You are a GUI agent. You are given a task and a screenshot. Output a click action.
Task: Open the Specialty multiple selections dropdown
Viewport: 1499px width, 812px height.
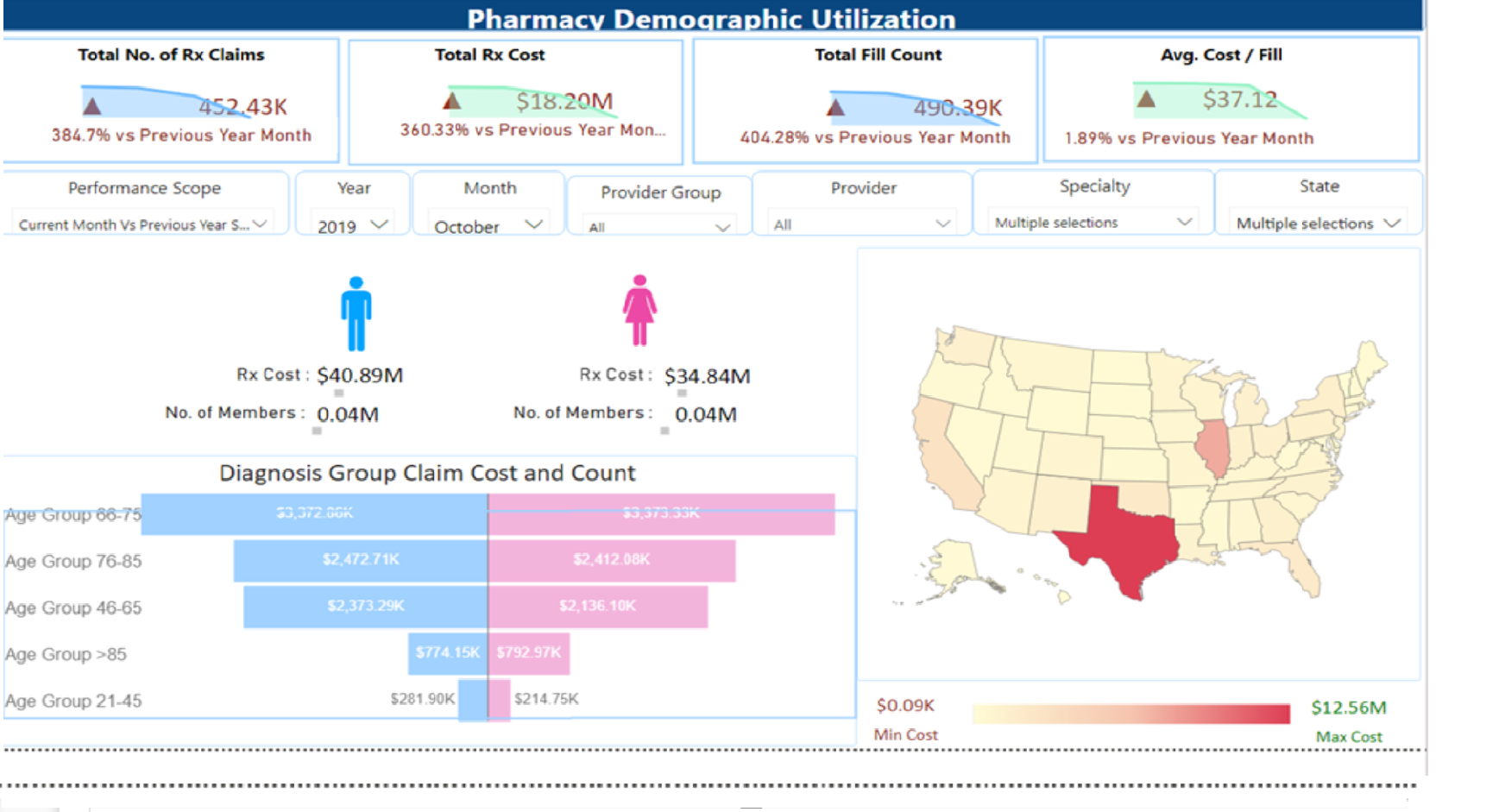coord(1093,222)
